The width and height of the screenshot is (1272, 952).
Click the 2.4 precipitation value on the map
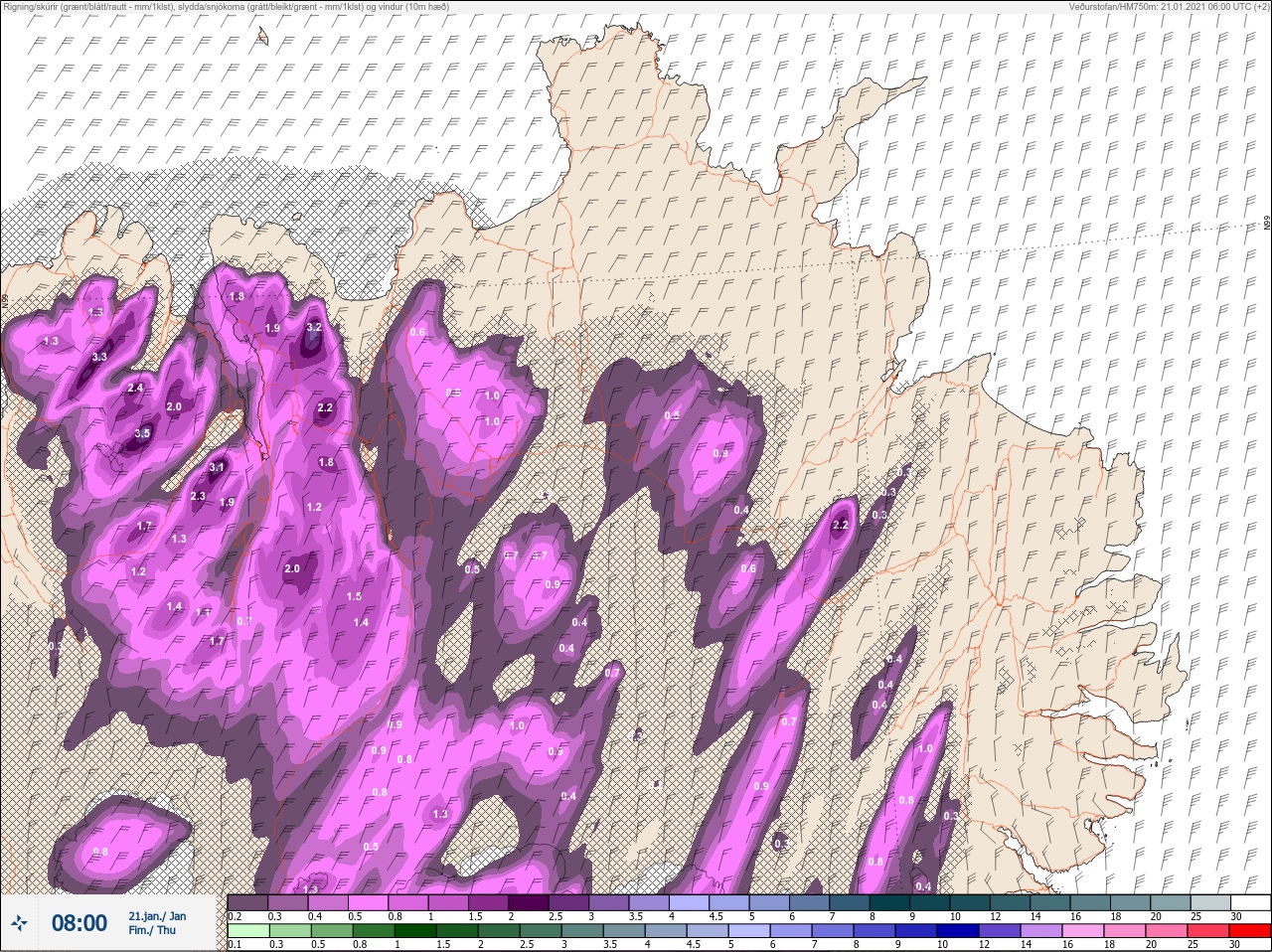pos(135,389)
